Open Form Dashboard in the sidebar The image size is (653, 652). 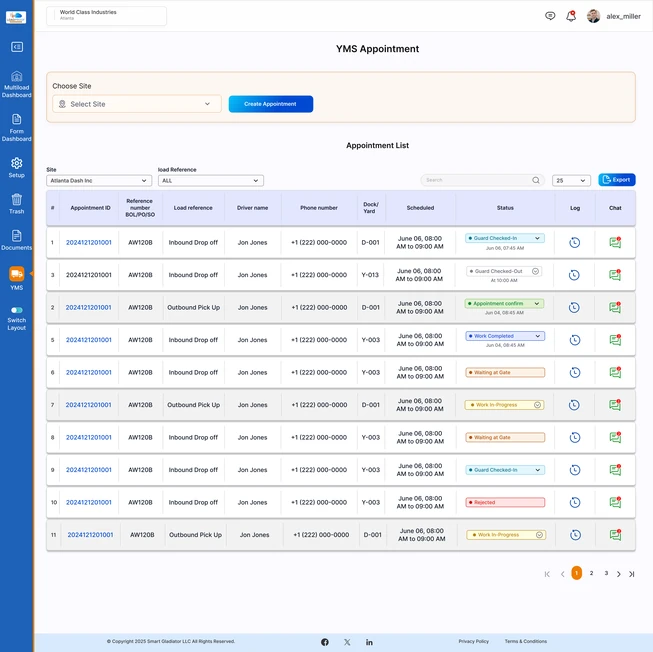click(x=17, y=128)
